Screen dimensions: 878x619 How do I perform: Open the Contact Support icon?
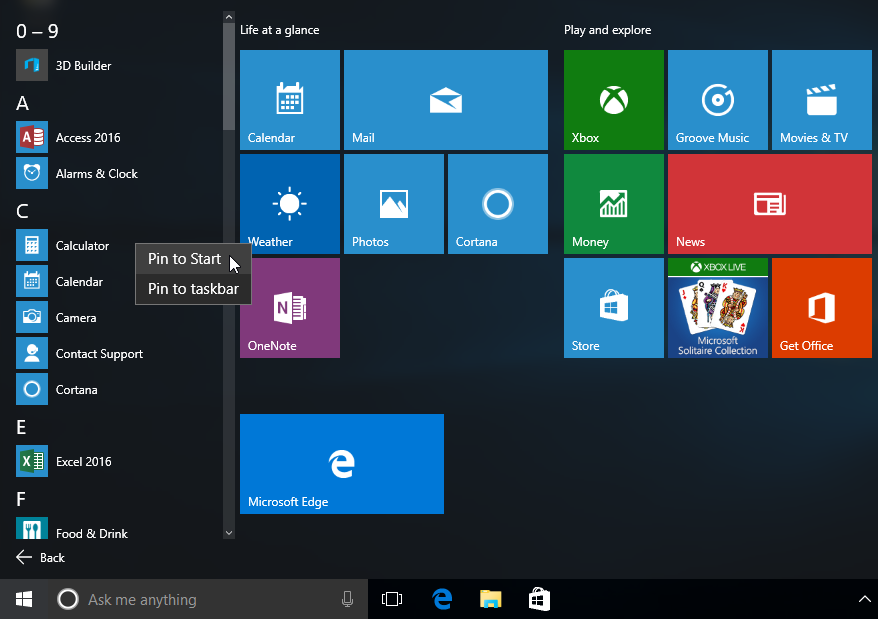(32, 353)
